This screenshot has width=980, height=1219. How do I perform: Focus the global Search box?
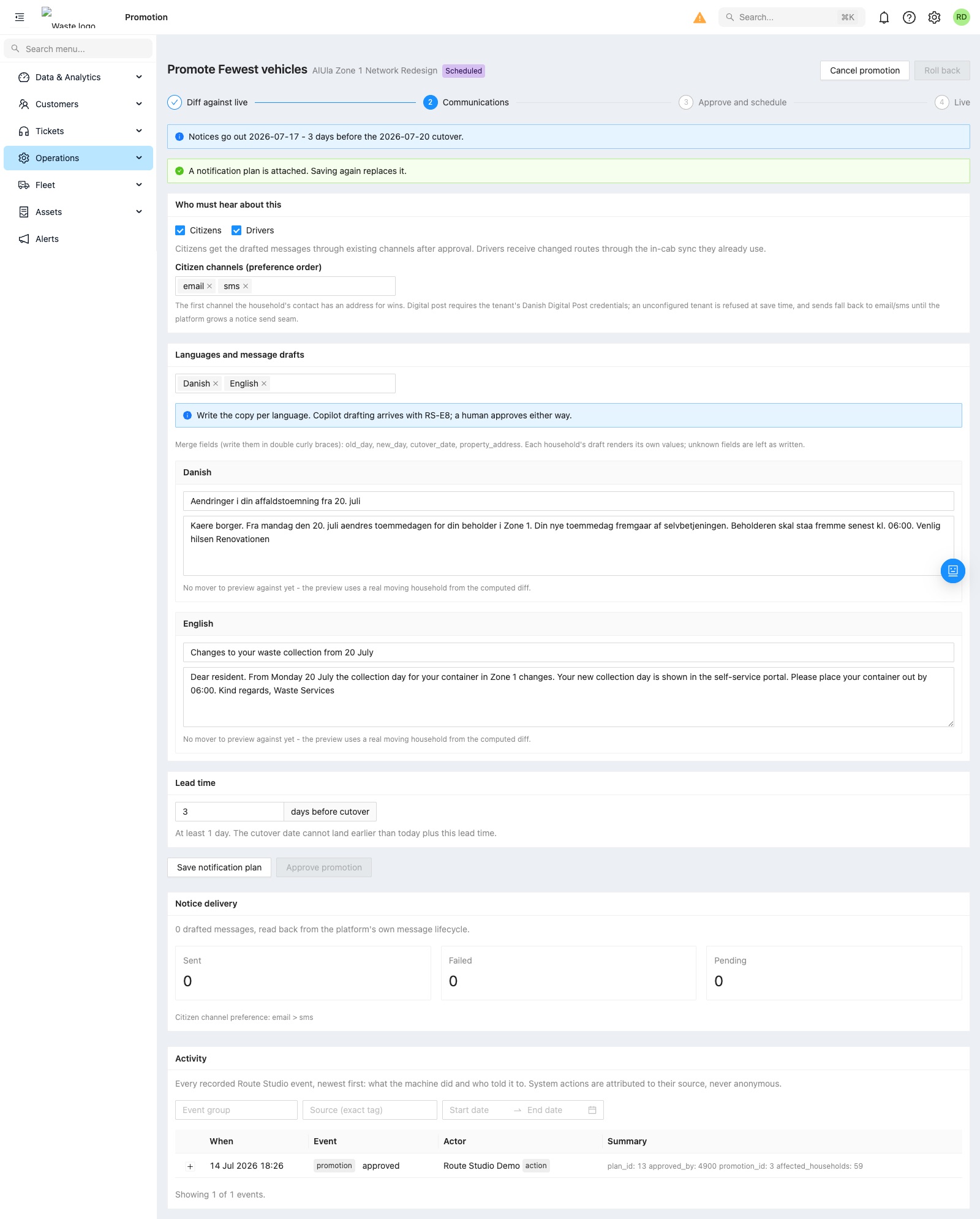[791, 17]
